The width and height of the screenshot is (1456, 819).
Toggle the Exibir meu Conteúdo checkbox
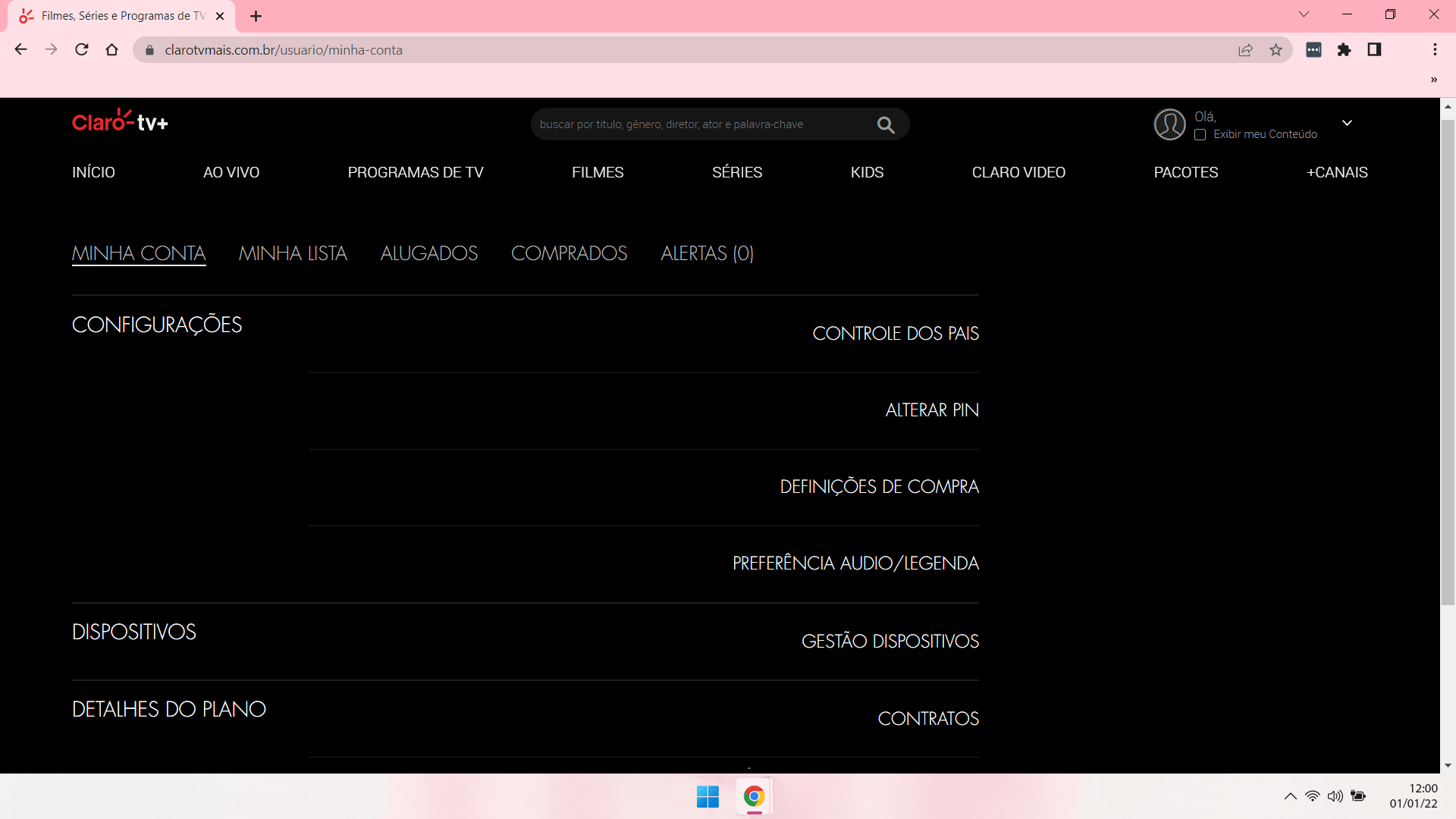pos(1200,135)
